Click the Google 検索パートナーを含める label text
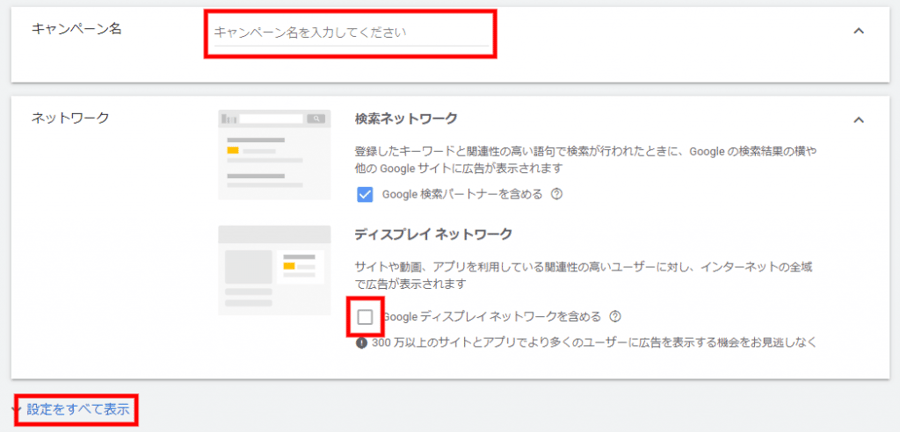The image size is (900, 432). coord(462,194)
